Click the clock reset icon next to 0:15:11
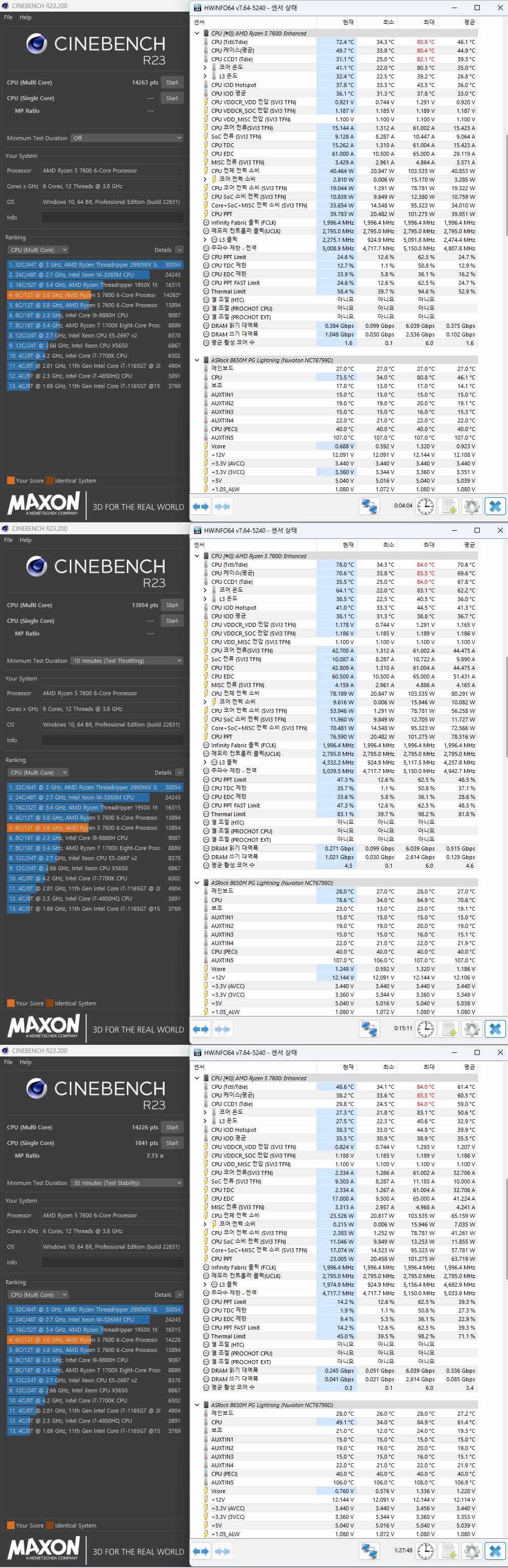Viewport: 508px width, 1568px height. coord(425,1028)
